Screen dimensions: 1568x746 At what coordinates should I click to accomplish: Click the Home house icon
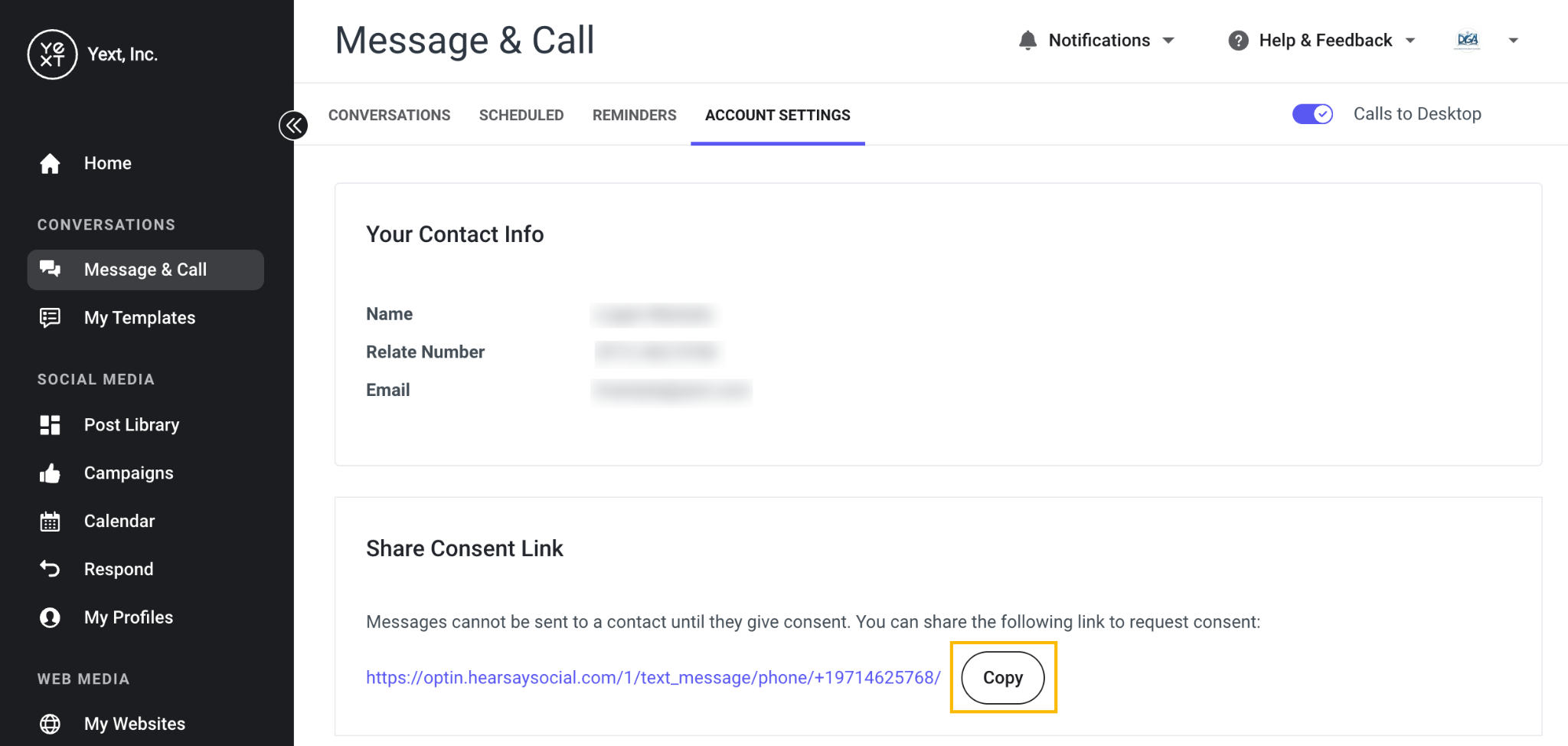coord(50,163)
